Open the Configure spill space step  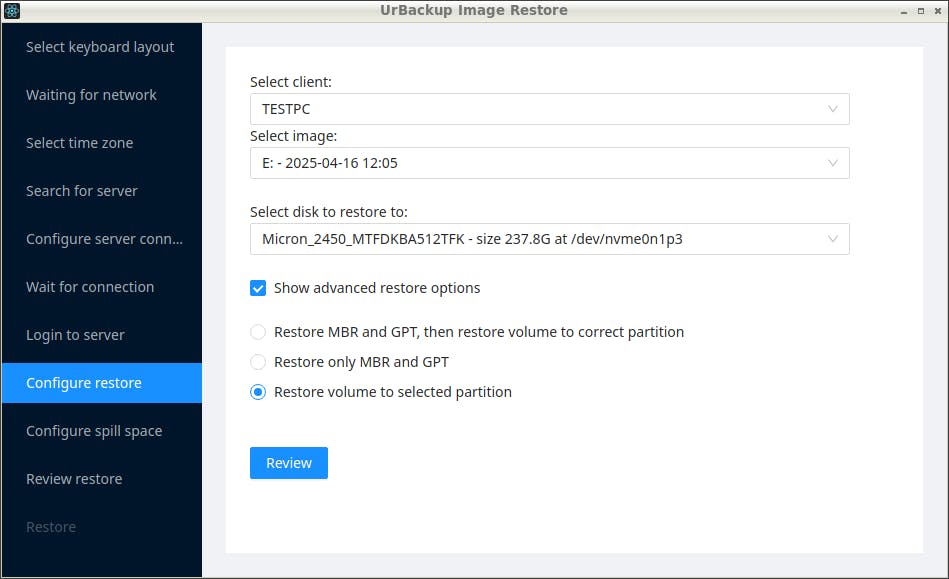click(x=94, y=431)
